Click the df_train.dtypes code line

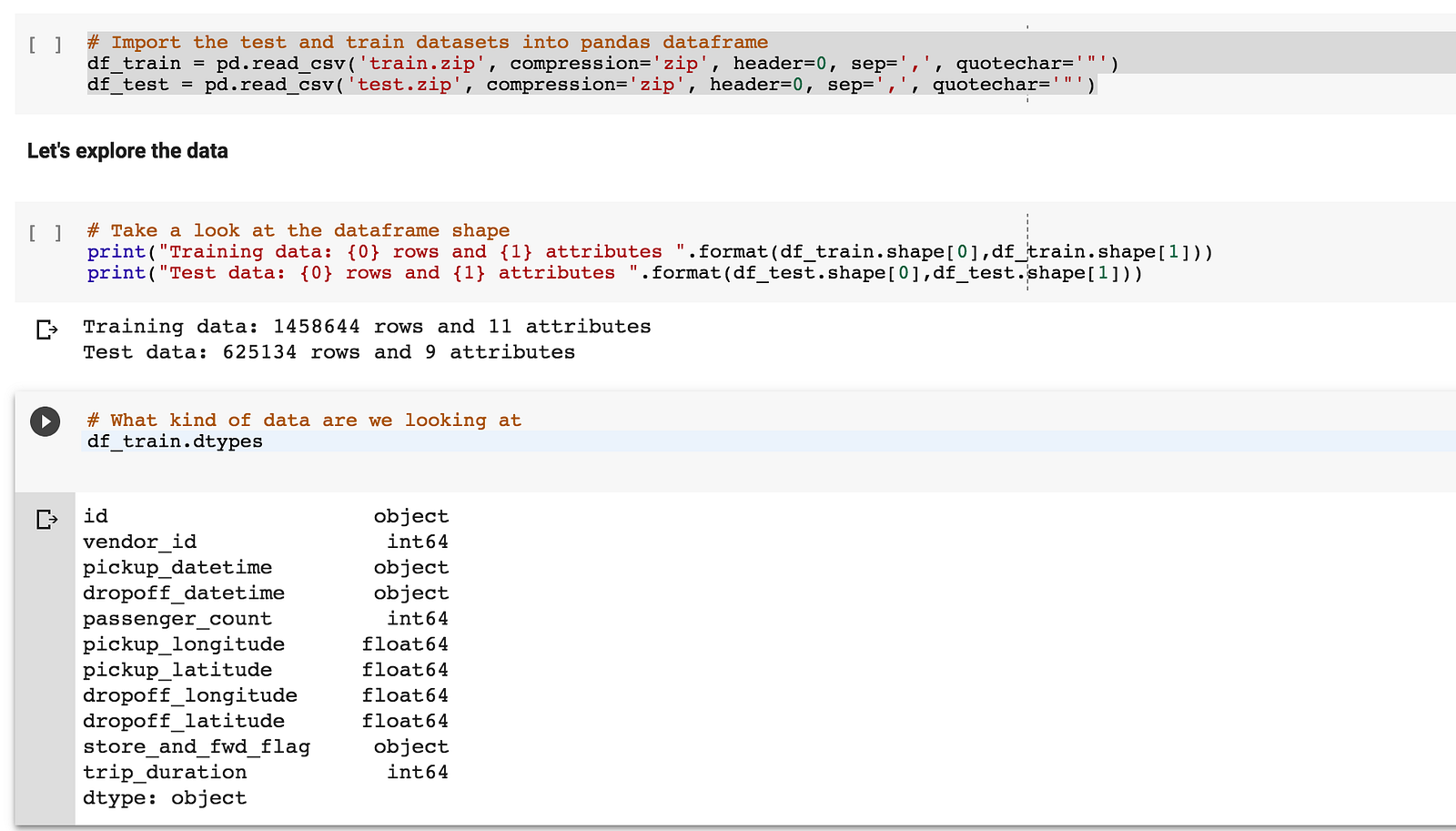(x=175, y=441)
